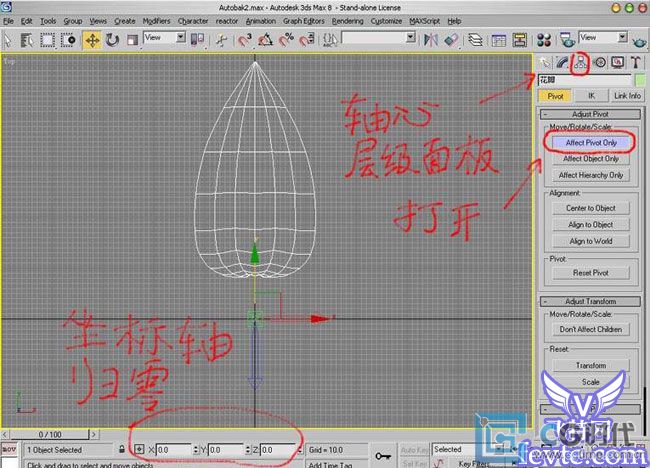The height and width of the screenshot is (468, 650).
Task: Click the Center to Object button
Action: click(590, 208)
